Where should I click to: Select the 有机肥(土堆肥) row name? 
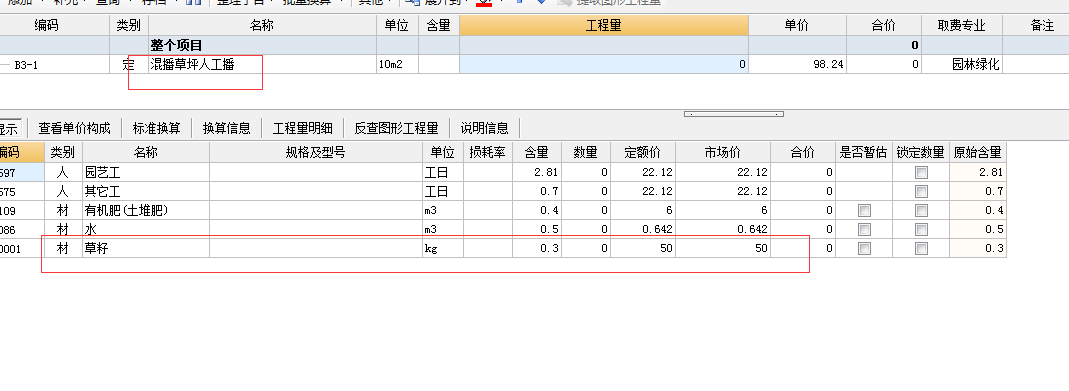click(x=146, y=210)
